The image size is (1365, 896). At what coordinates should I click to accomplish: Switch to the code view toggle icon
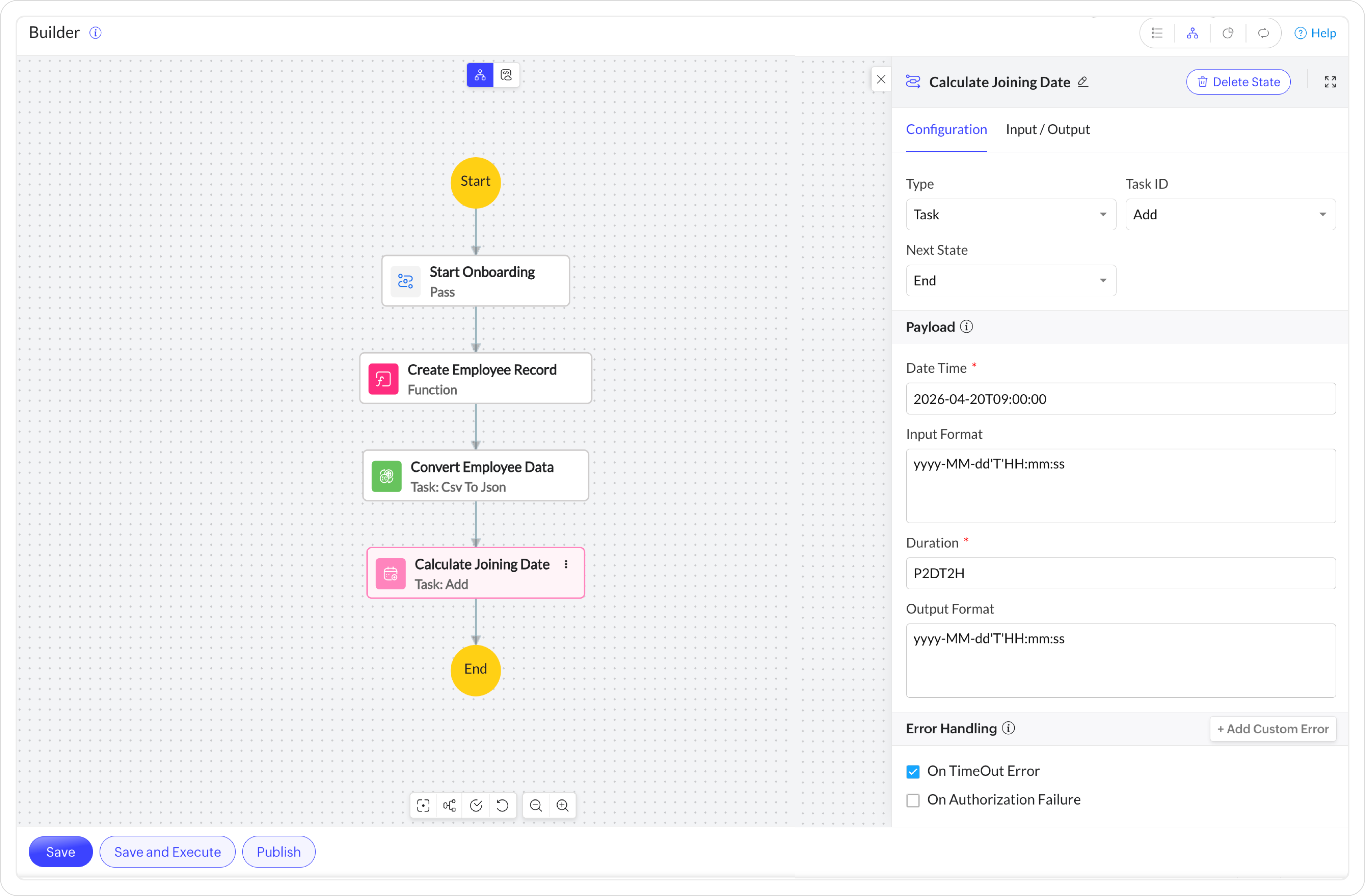[x=506, y=75]
